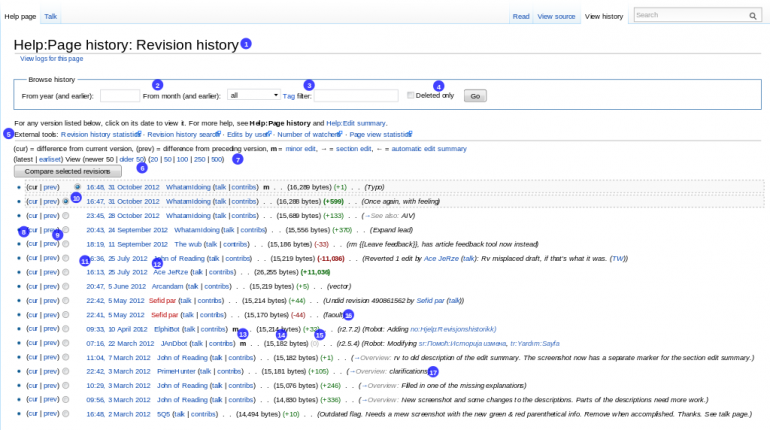Open revision dated 16:48, 2 March 2012

click(118, 414)
